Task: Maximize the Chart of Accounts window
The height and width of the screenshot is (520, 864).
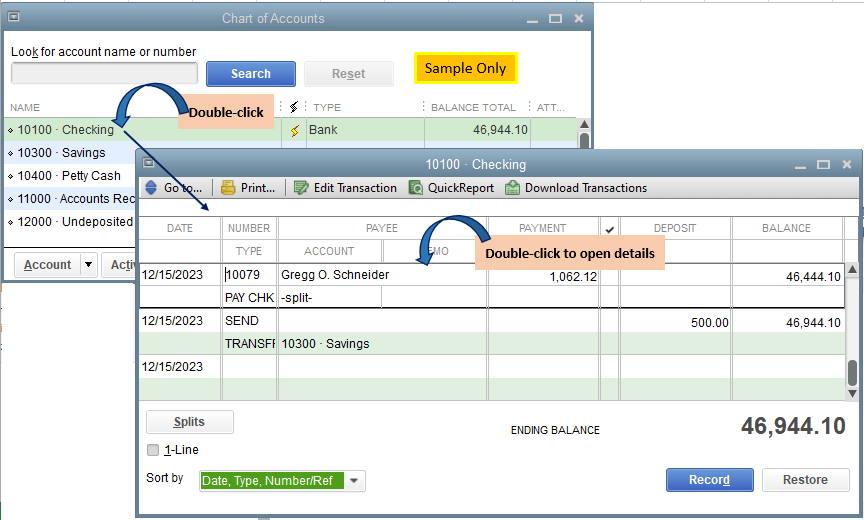Action: click(x=555, y=19)
